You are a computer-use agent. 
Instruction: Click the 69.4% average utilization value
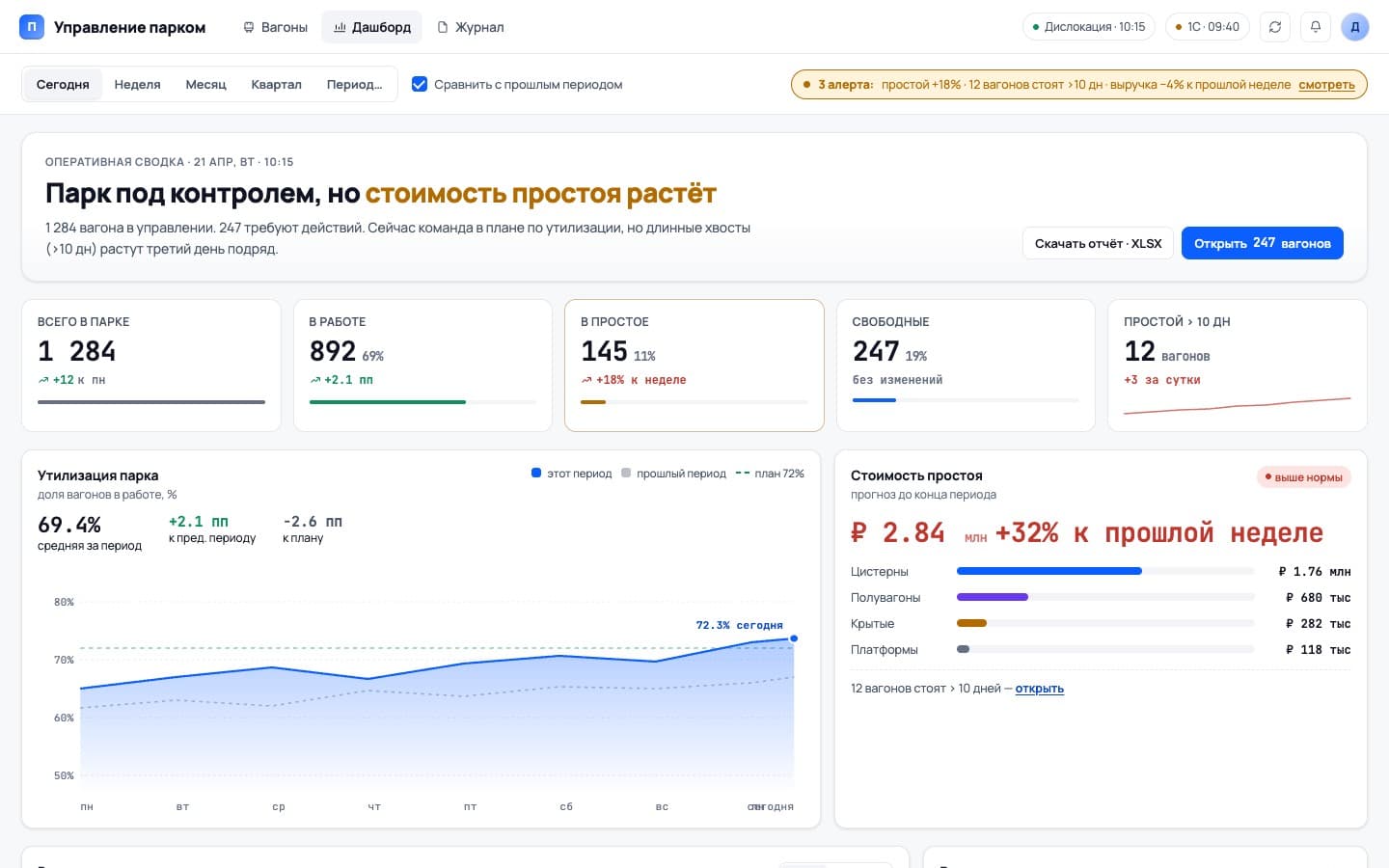tap(69, 525)
